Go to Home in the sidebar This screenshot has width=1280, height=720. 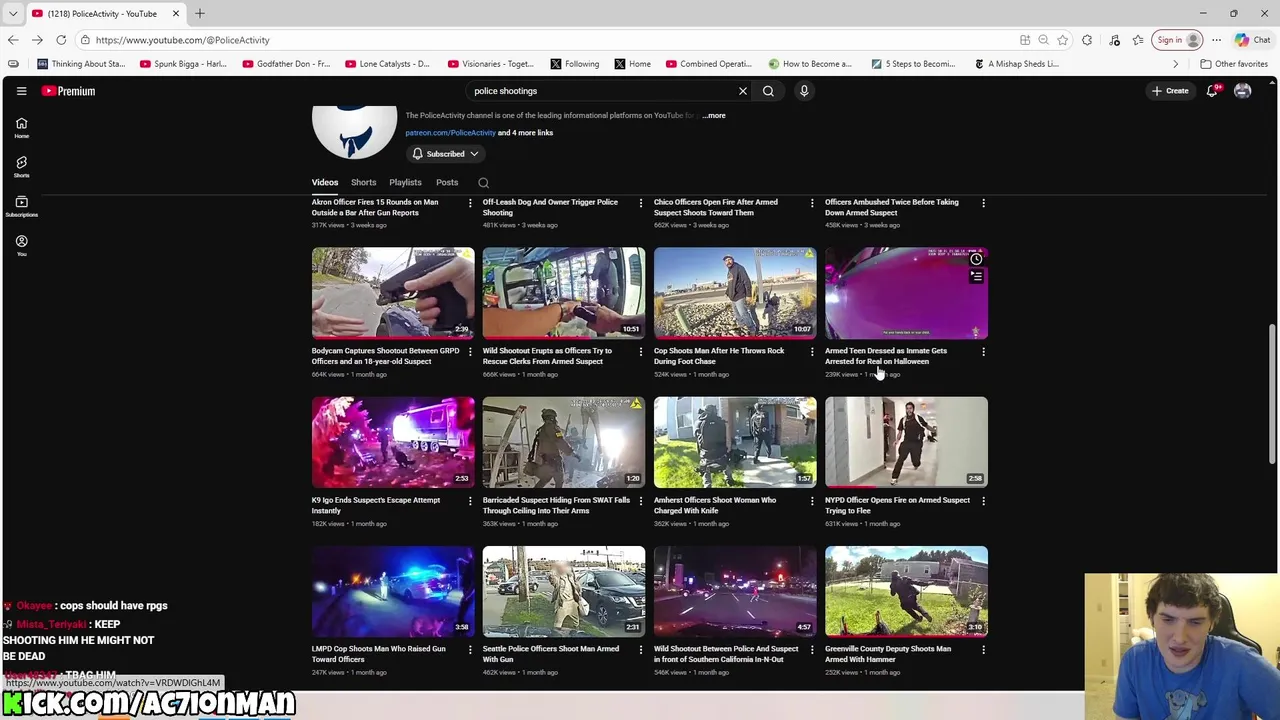point(21,128)
